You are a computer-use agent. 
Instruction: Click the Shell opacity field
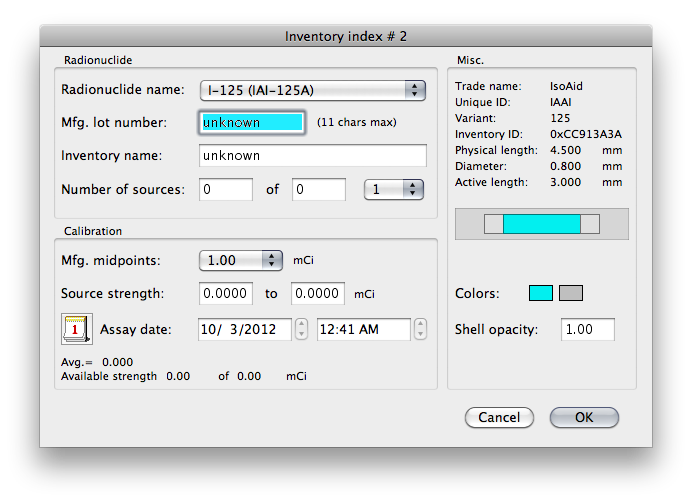coord(588,329)
